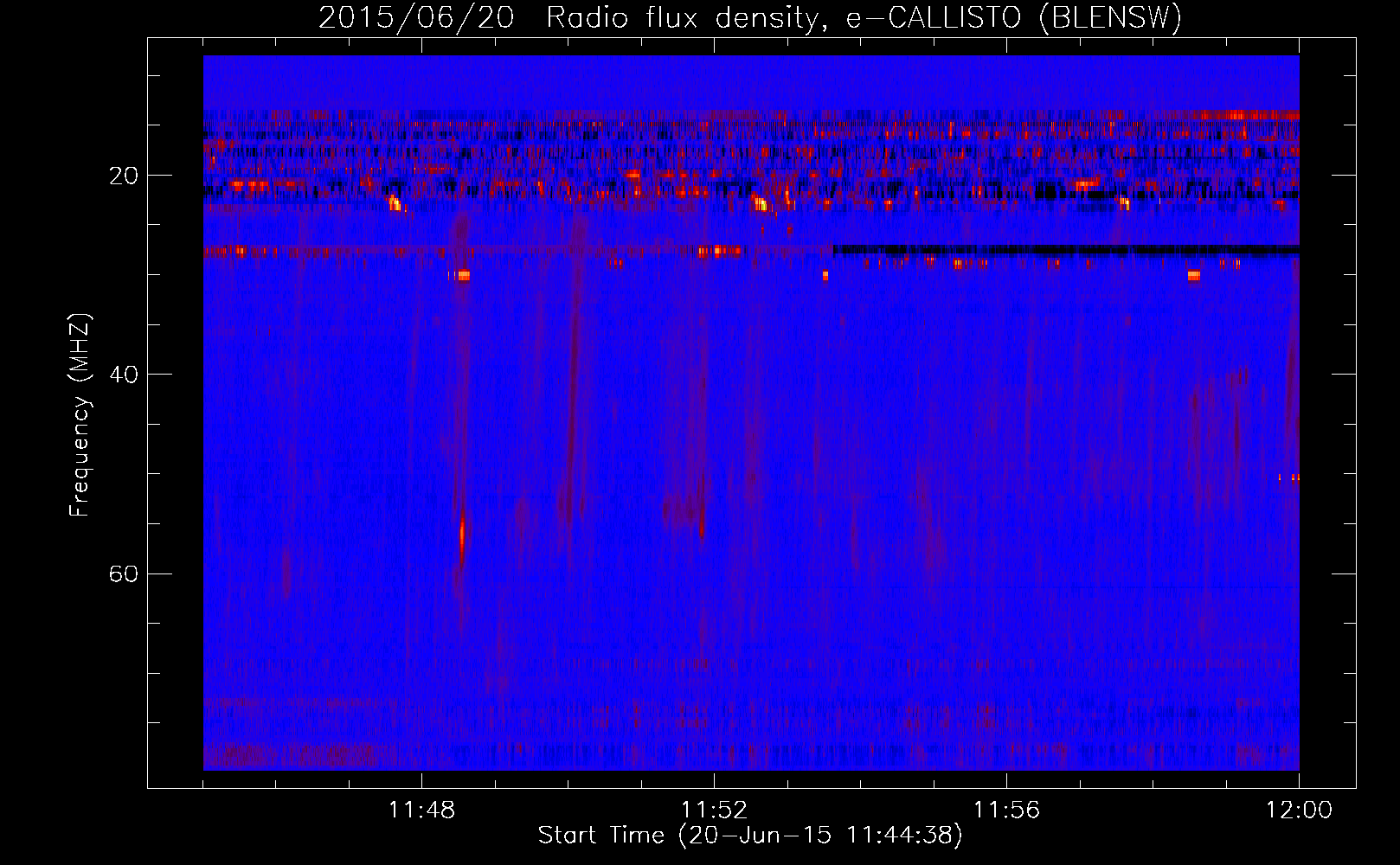Click the '11:48' time tick label

pyautogui.click(x=421, y=811)
